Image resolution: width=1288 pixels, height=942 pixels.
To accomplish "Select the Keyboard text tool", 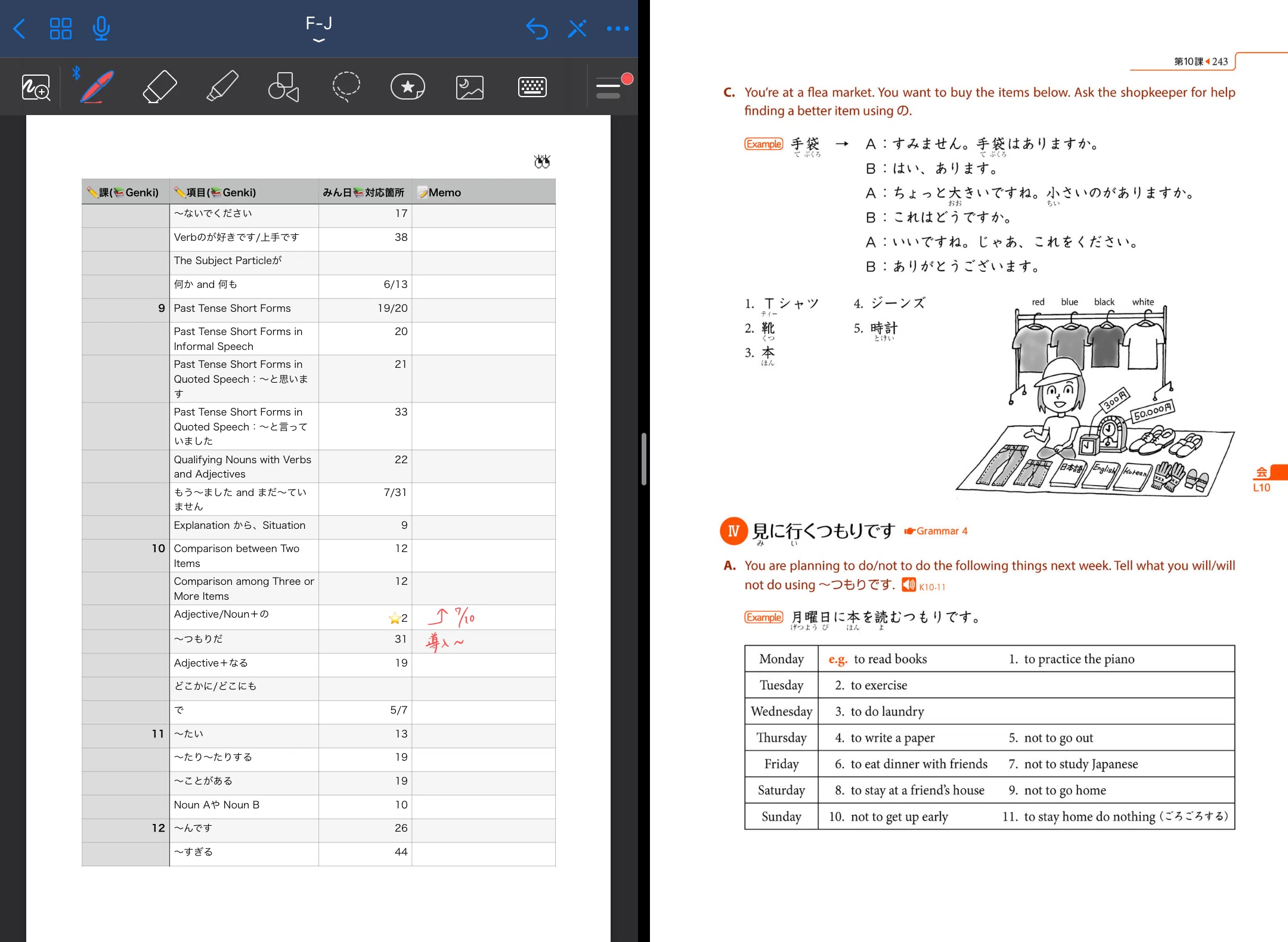I will coord(532,88).
